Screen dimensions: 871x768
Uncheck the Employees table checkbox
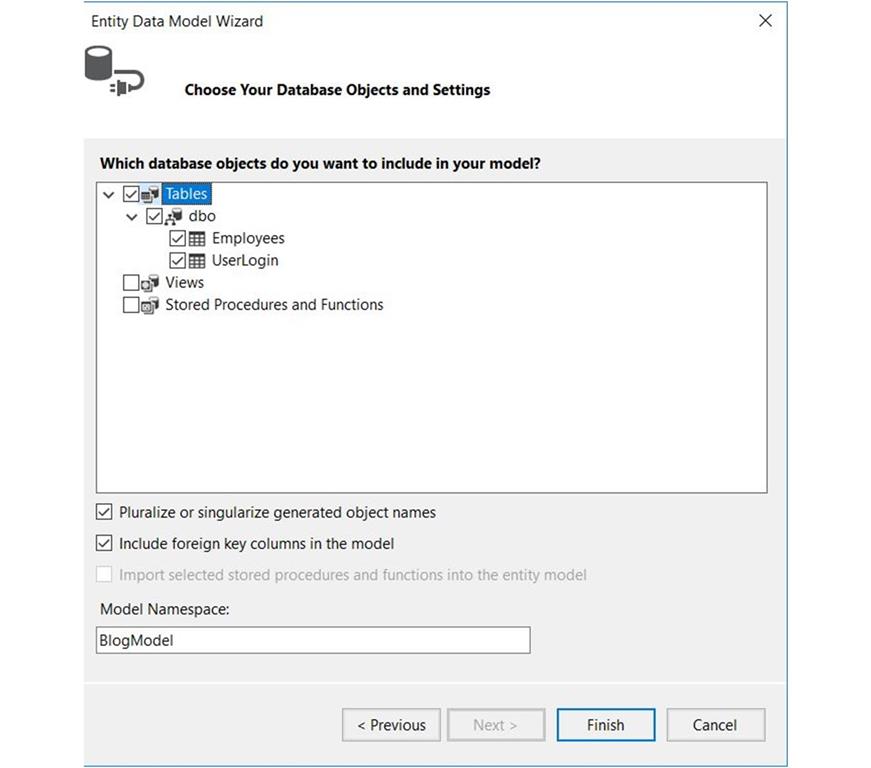point(178,238)
